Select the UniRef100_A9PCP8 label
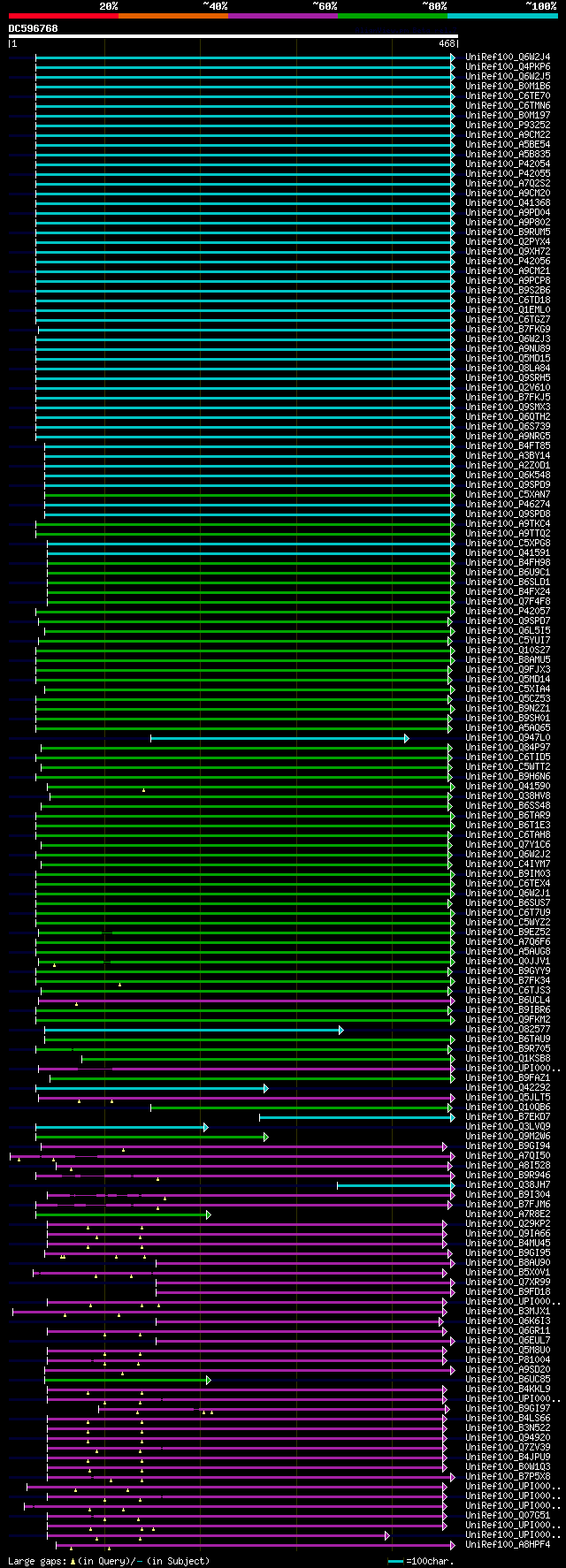Viewport: 566px width, 1568px height. click(508, 280)
